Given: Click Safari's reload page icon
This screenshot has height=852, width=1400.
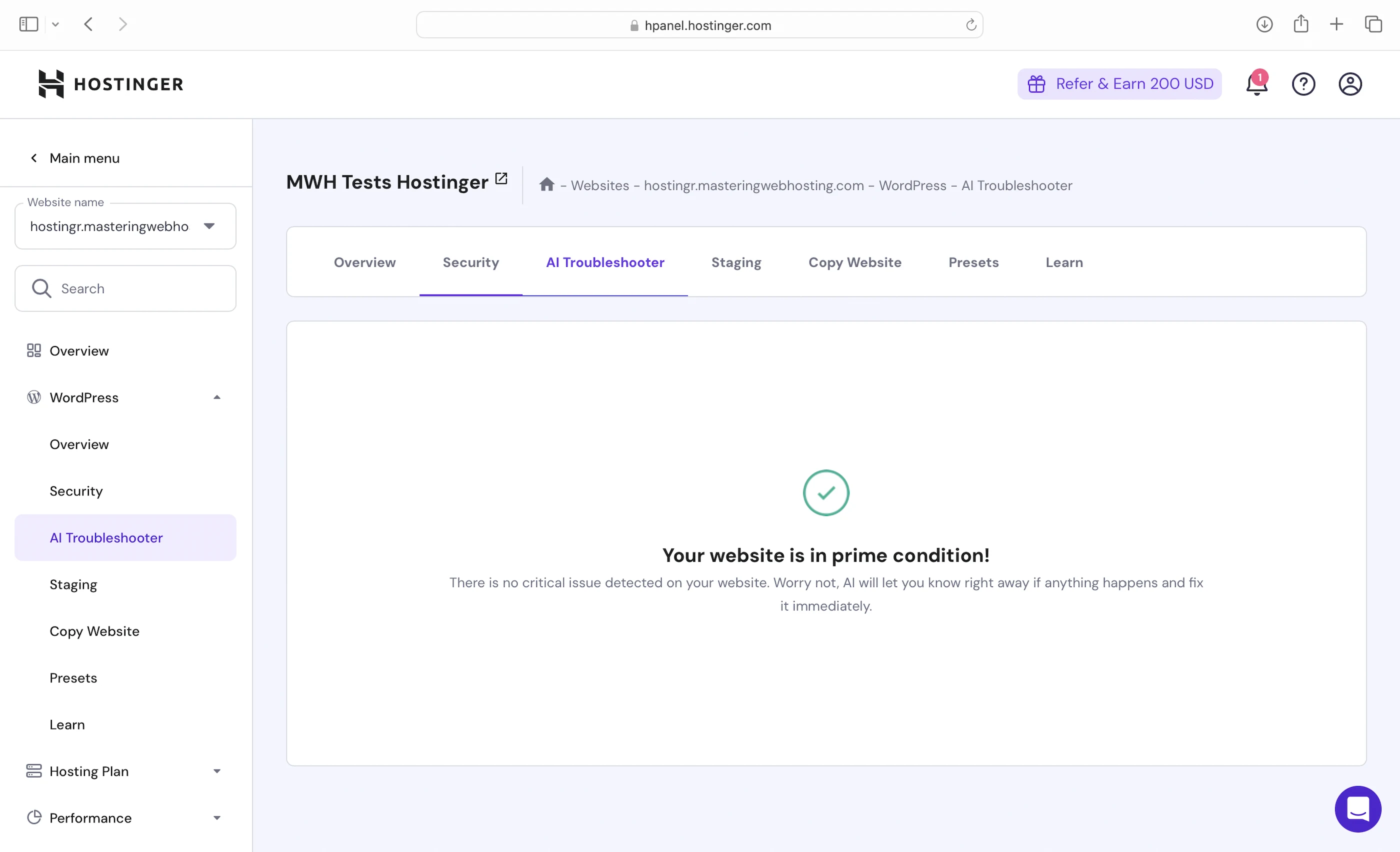Looking at the screenshot, I should coord(971,25).
